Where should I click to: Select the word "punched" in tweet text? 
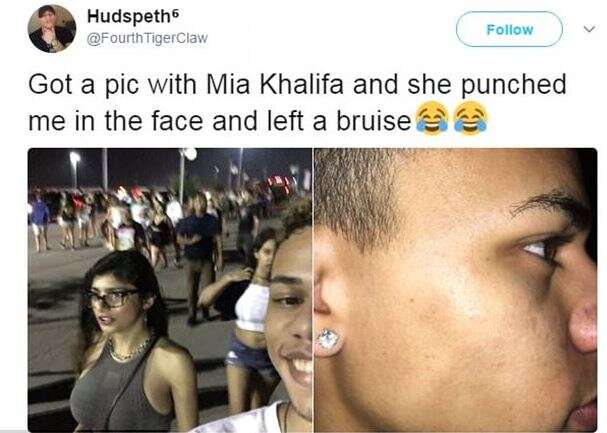[x=513, y=86]
